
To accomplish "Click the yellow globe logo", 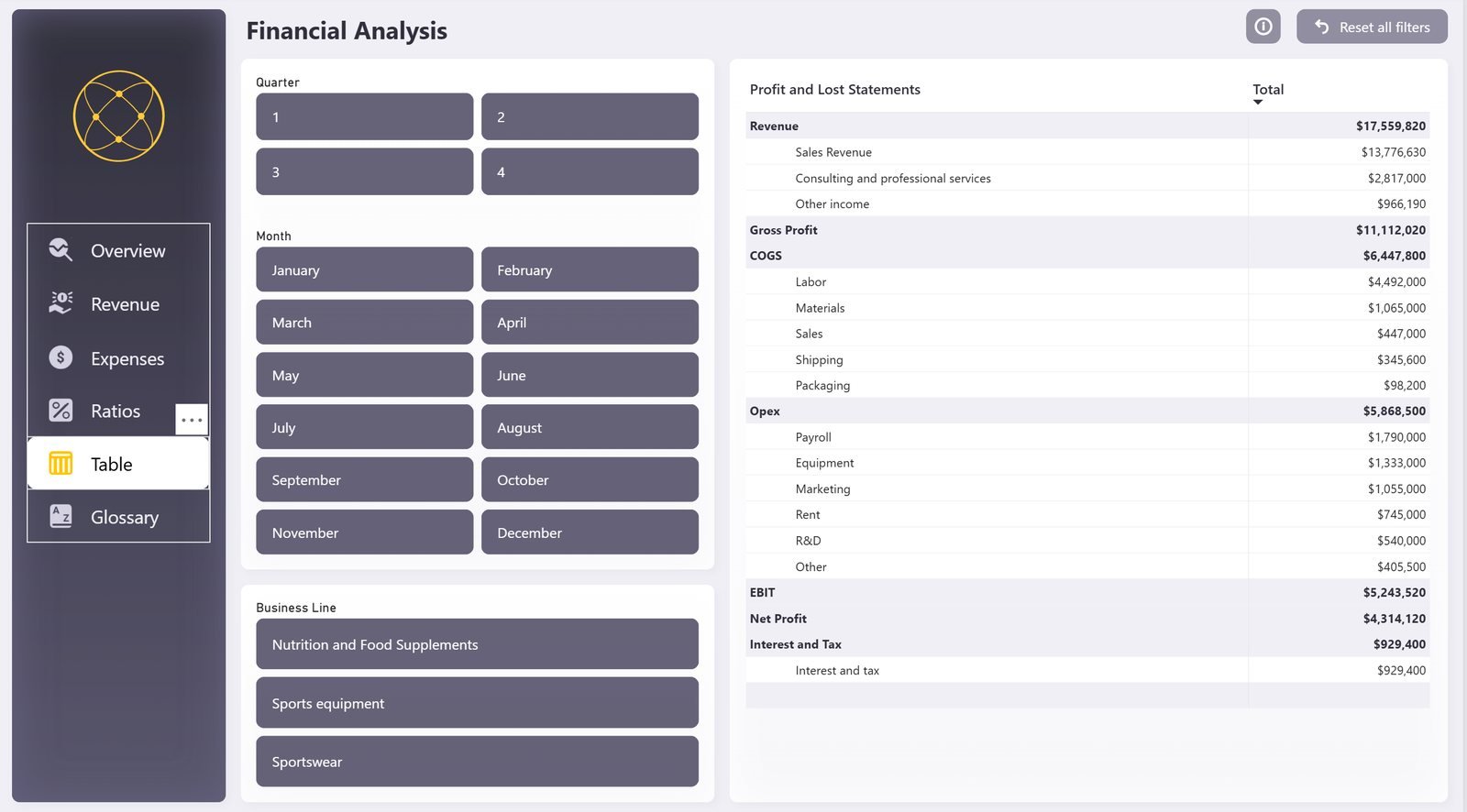I will tap(119, 116).
